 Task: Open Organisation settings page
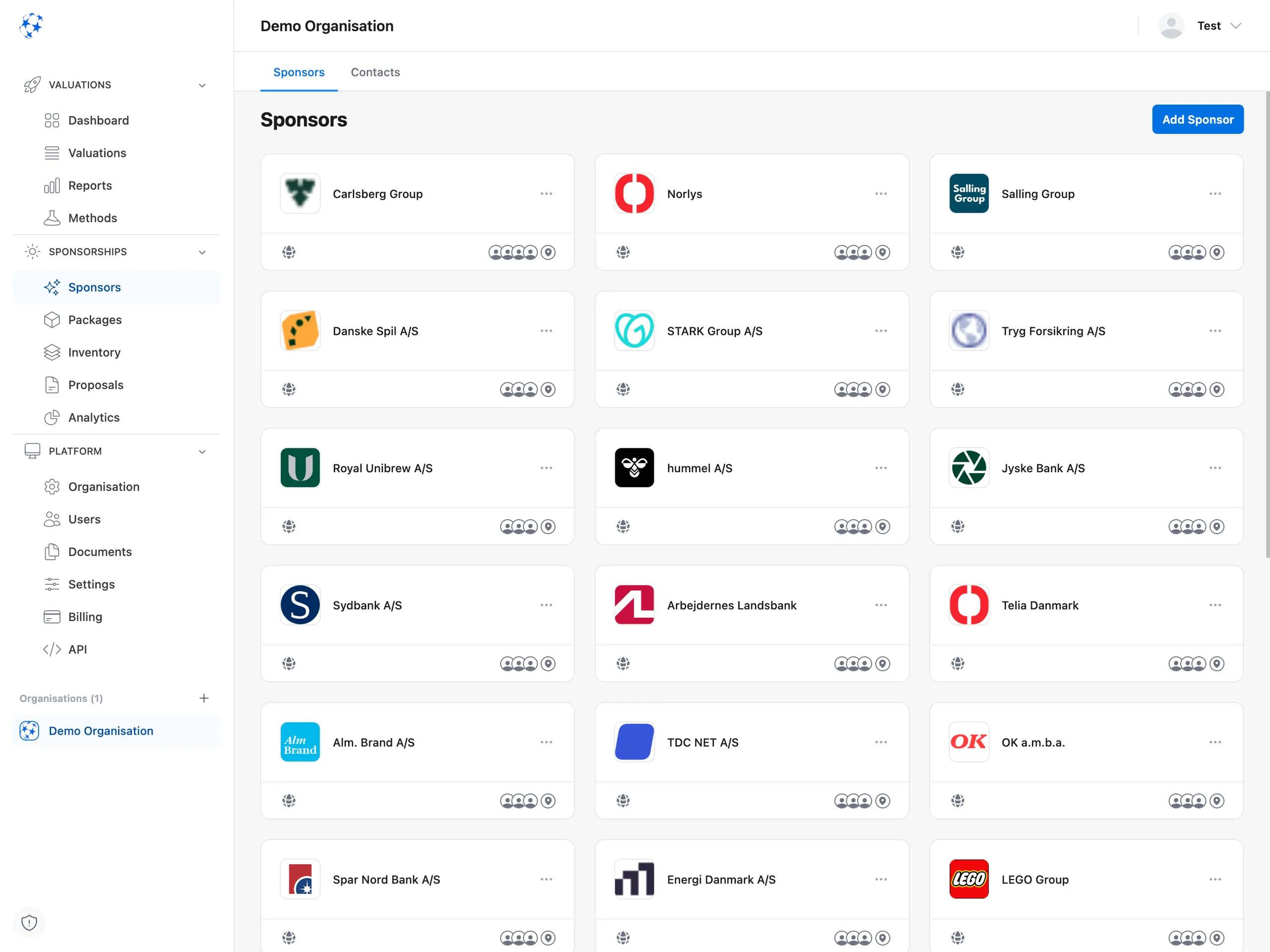pyautogui.click(x=117, y=486)
